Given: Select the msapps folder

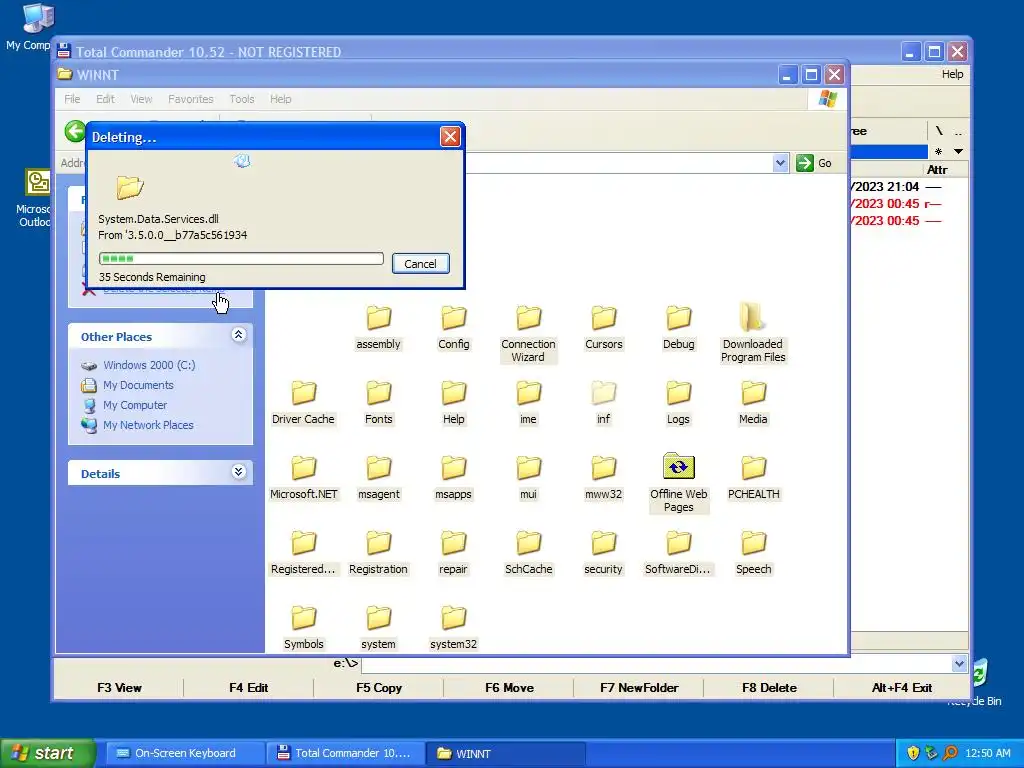Looking at the screenshot, I should [x=453, y=478].
